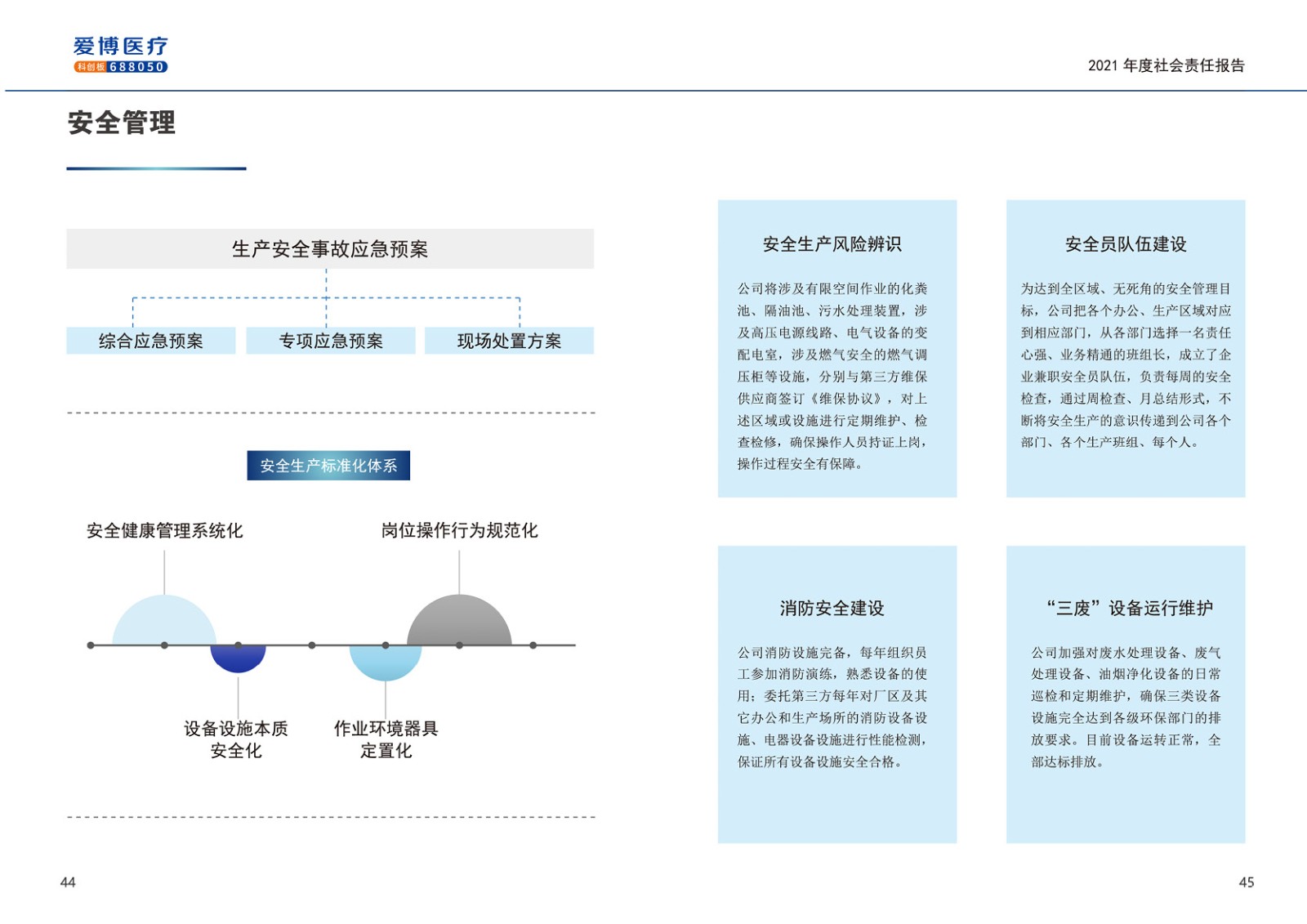Click the 爱博医疗 company logo
The image size is (1307, 924).
point(120,47)
